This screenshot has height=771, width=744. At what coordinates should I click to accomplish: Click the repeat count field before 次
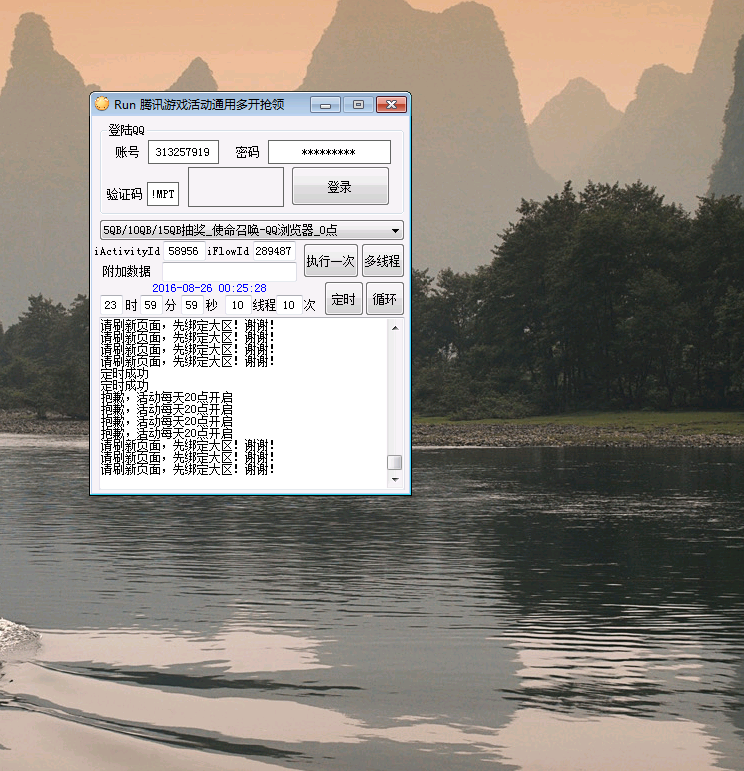point(289,305)
